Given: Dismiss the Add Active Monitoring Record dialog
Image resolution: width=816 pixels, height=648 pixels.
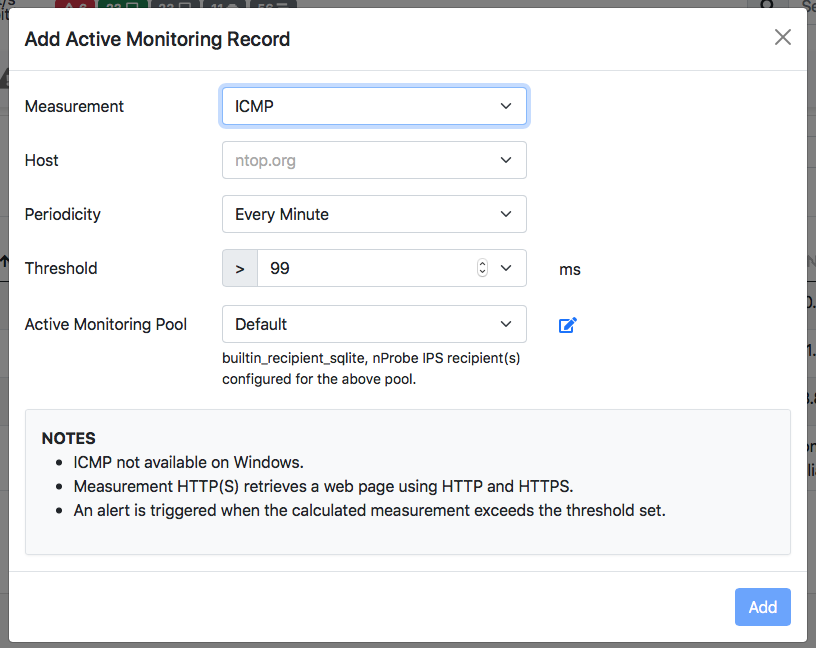Looking at the screenshot, I should pyautogui.click(x=783, y=37).
